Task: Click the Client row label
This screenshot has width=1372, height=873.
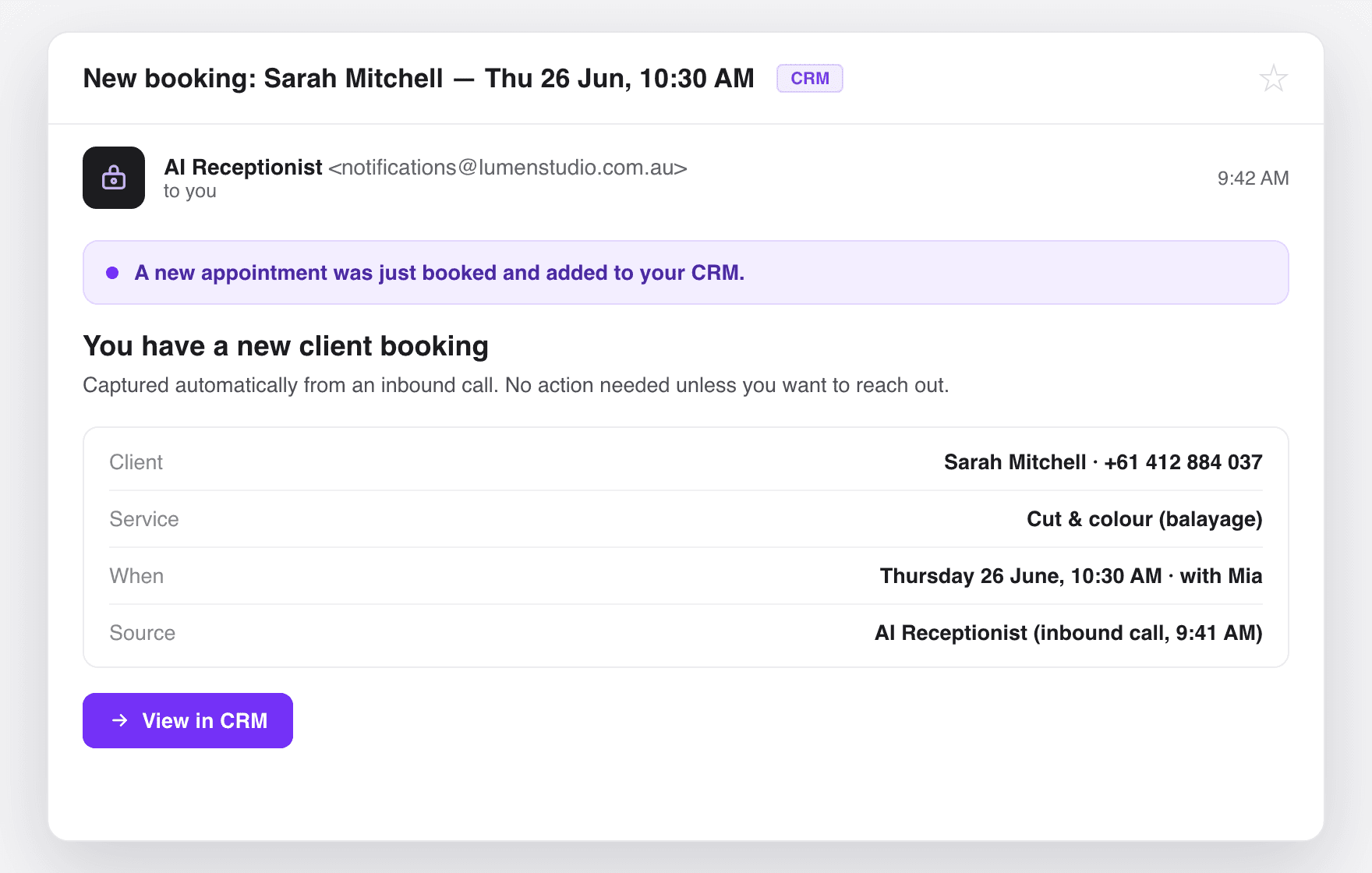Action: (x=136, y=462)
